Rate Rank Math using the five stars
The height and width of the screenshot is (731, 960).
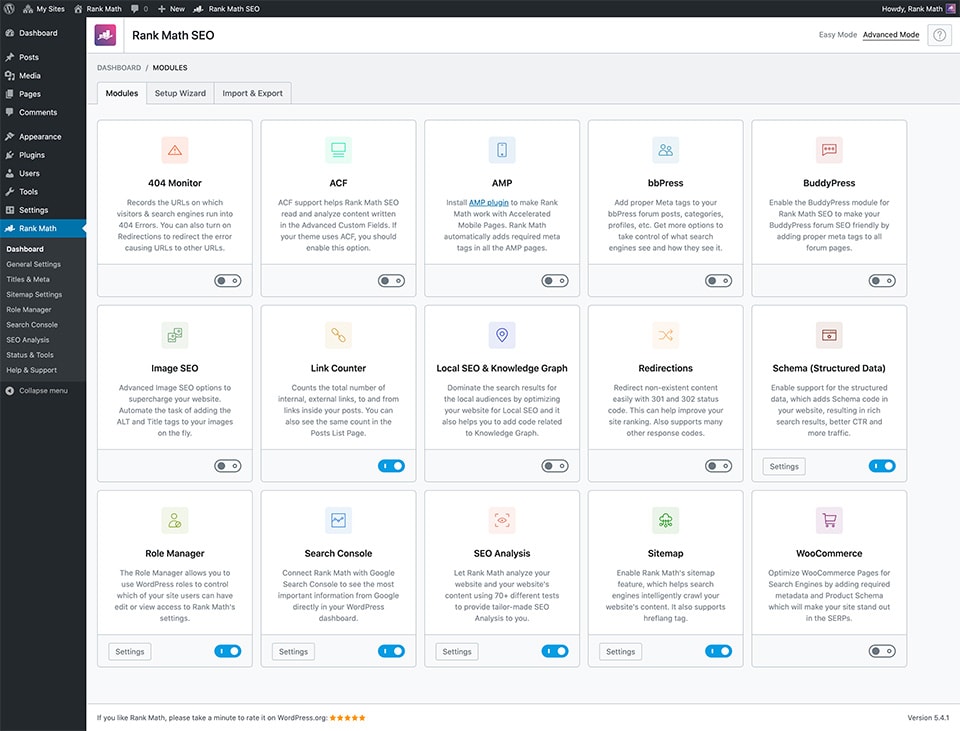[x=348, y=718]
